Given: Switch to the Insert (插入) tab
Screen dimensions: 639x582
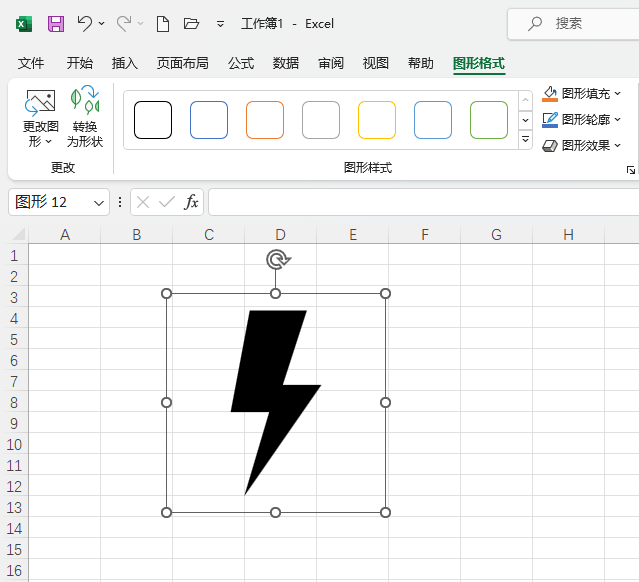Looking at the screenshot, I should pyautogui.click(x=125, y=63).
